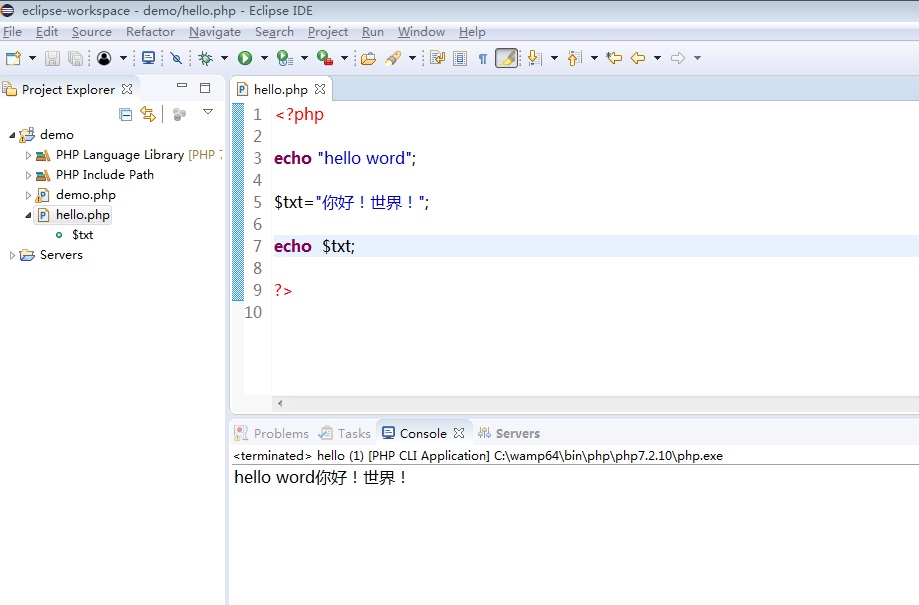Click the Save All icon
919x605 pixels.
[75, 58]
